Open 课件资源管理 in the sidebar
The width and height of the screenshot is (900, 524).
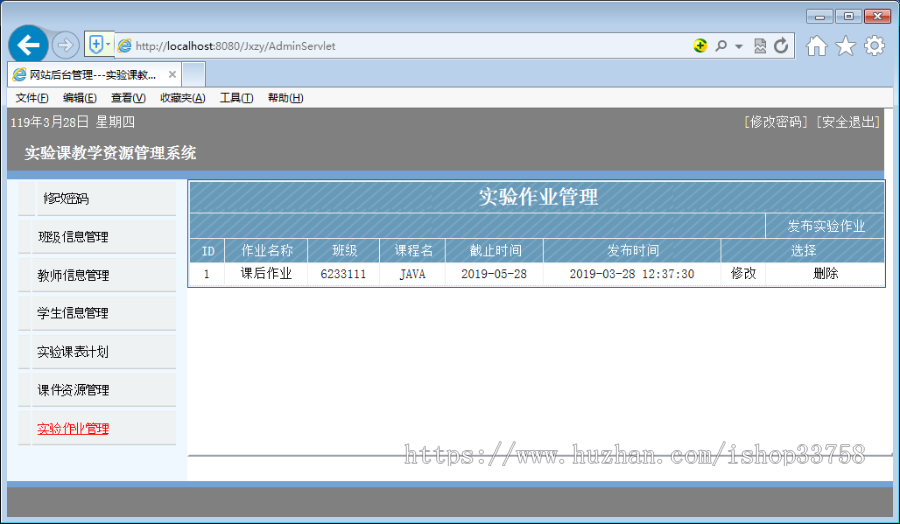click(73, 390)
